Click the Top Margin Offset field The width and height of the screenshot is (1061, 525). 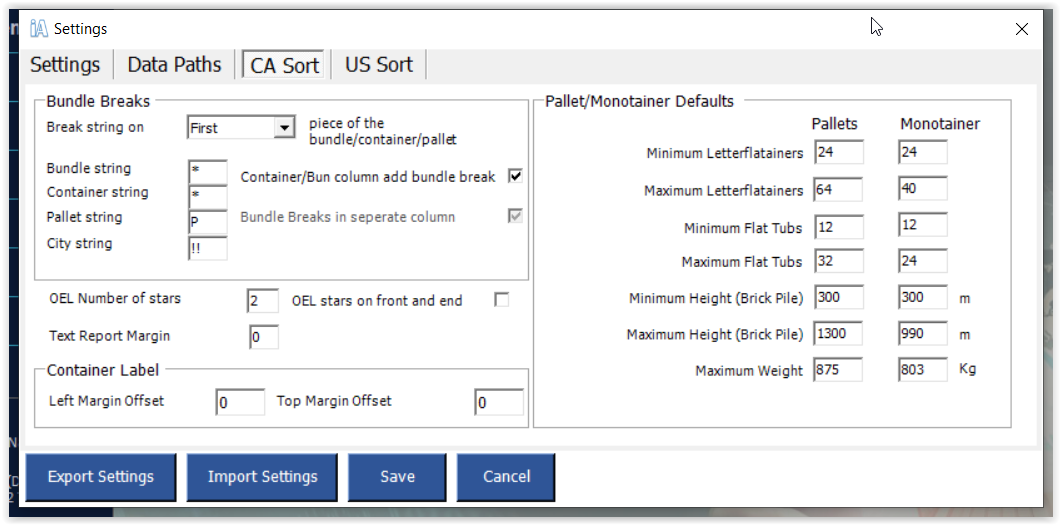(499, 403)
